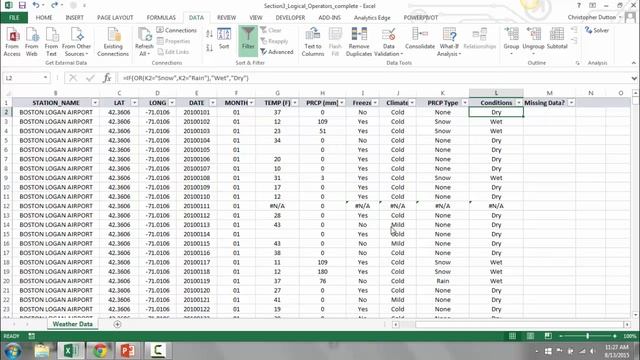
Task: Open the FILE tab
Action: click(x=14, y=18)
